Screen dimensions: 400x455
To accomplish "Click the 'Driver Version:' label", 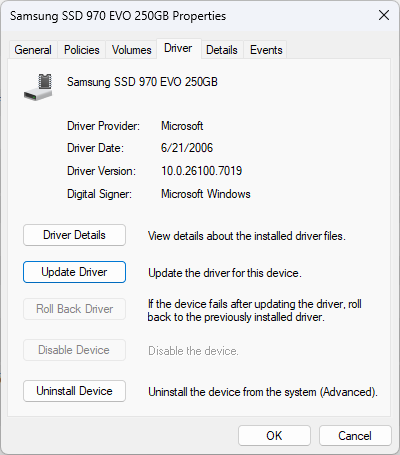I will 101,171.
